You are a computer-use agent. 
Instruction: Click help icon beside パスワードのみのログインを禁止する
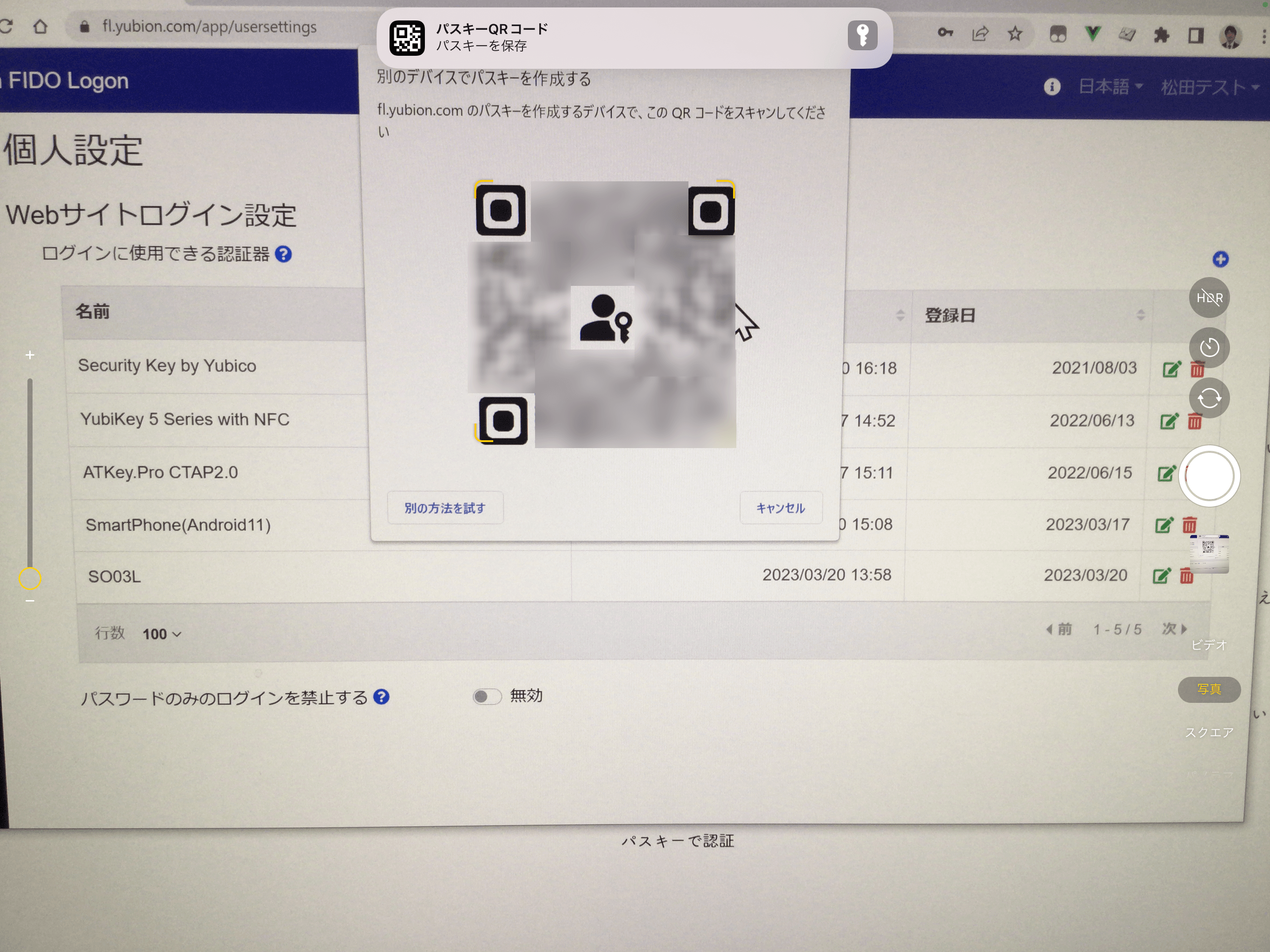(x=381, y=696)
